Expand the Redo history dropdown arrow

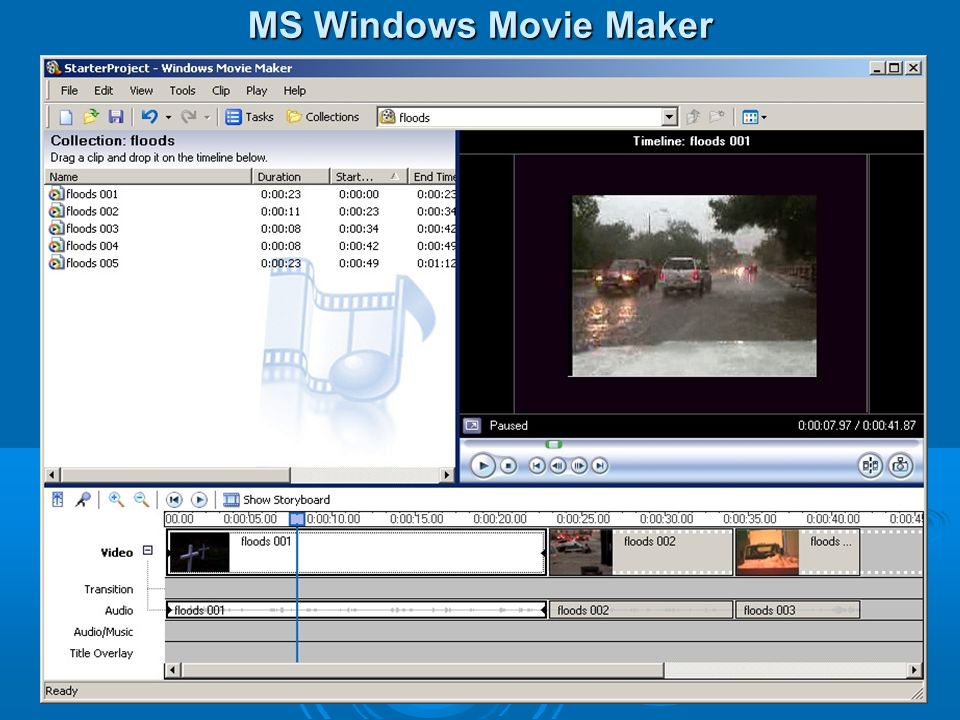(x=206, y=117)
